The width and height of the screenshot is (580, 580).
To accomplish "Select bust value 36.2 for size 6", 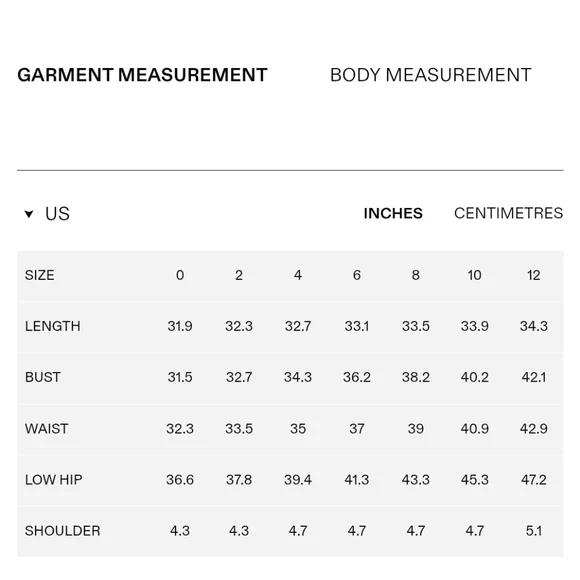I will [357, 377].
